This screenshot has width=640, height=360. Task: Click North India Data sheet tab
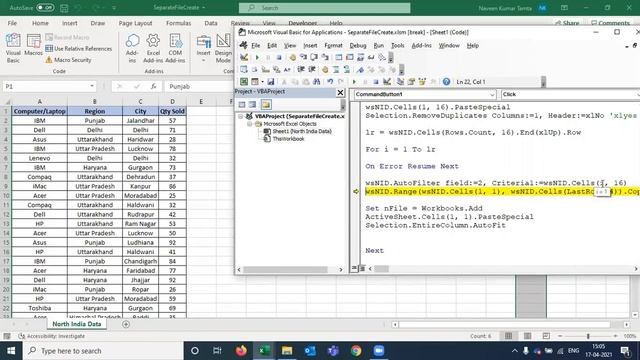[77, 324]
